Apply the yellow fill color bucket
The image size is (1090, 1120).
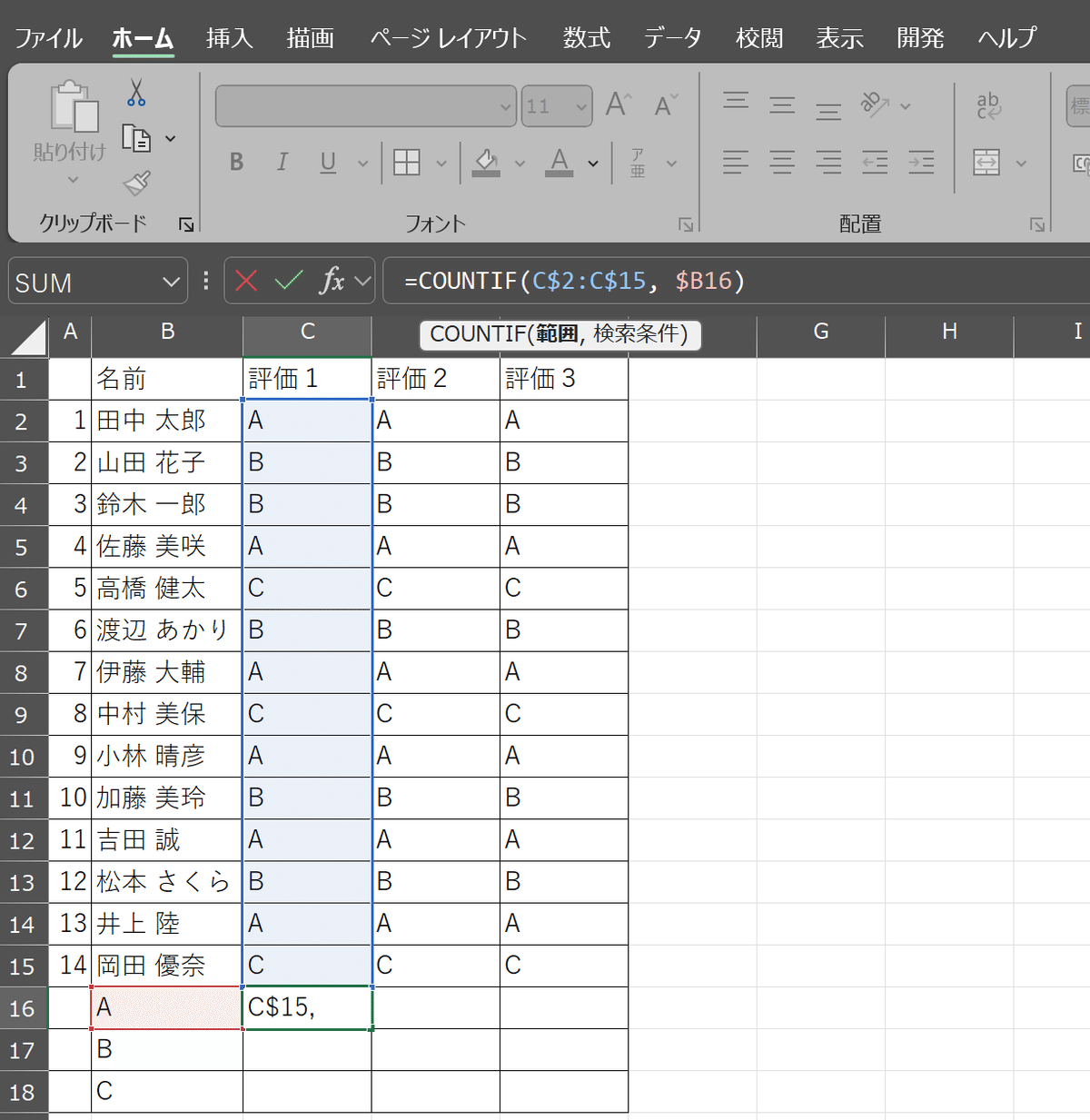[486, 163]
